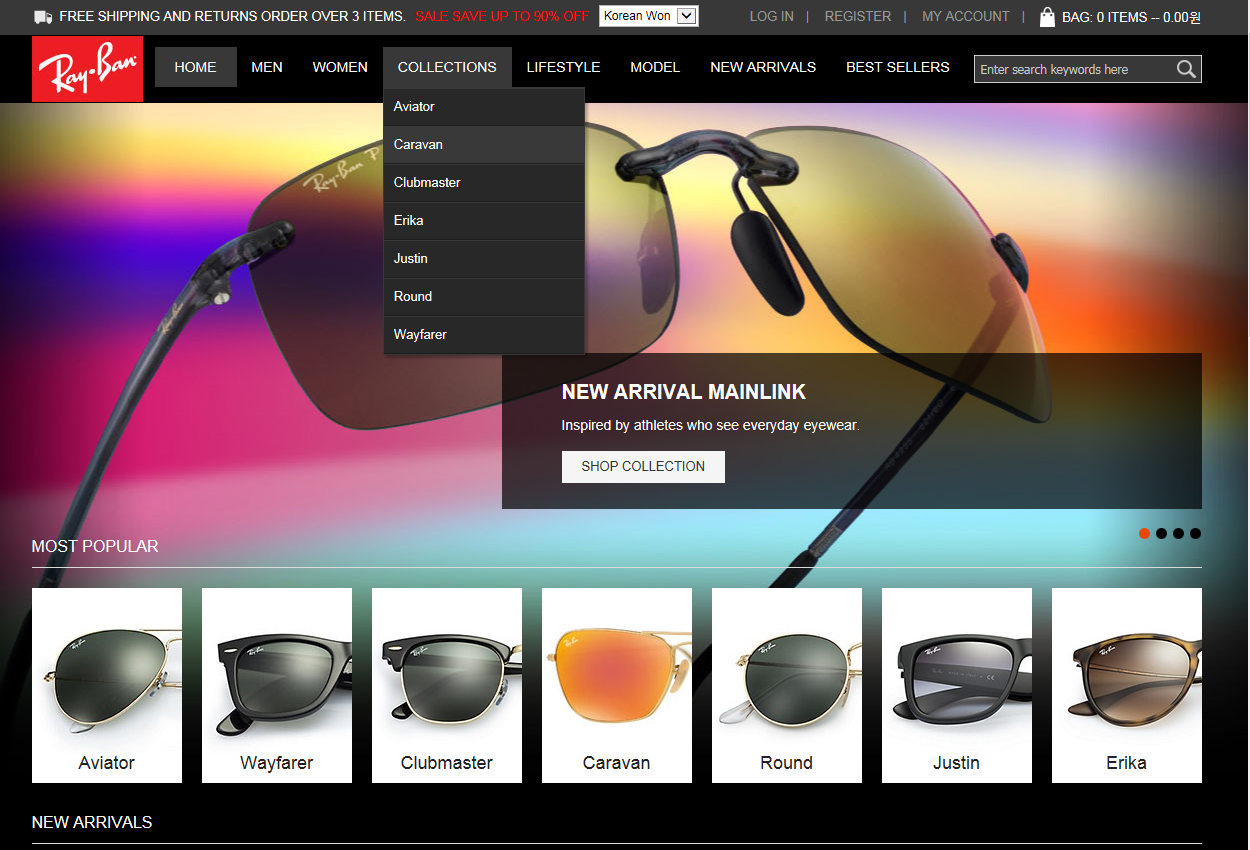The image size is (1250, 850).
Task: Open the COLLECTIONS menu
Action: point(447,67)
